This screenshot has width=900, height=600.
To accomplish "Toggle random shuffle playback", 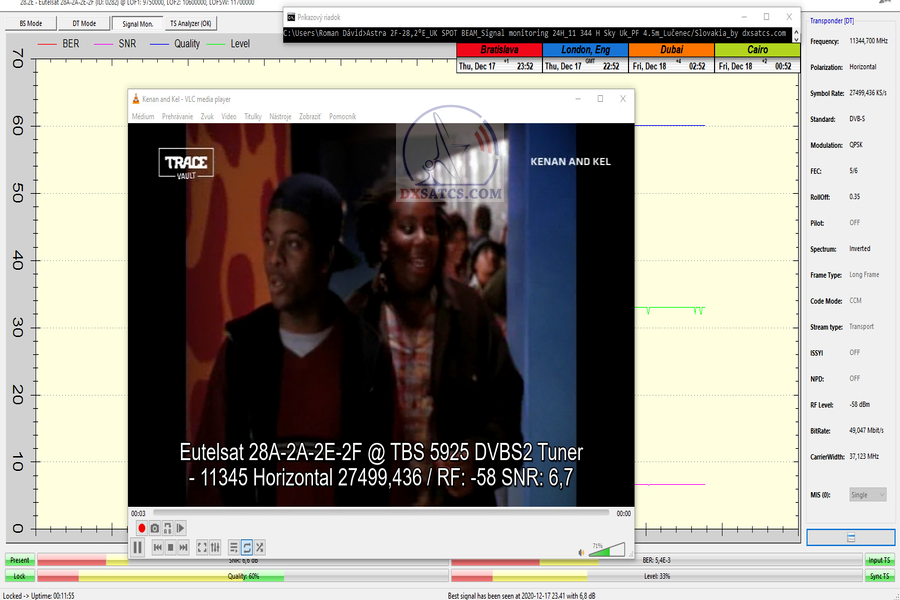I will (x=260, y=547).
